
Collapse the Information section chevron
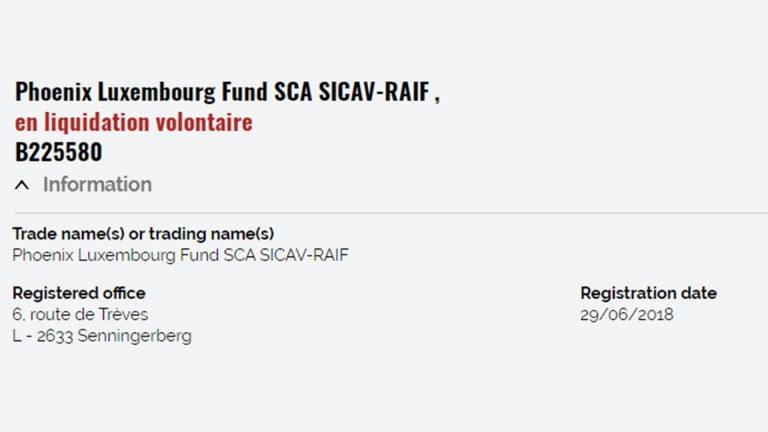22,185
